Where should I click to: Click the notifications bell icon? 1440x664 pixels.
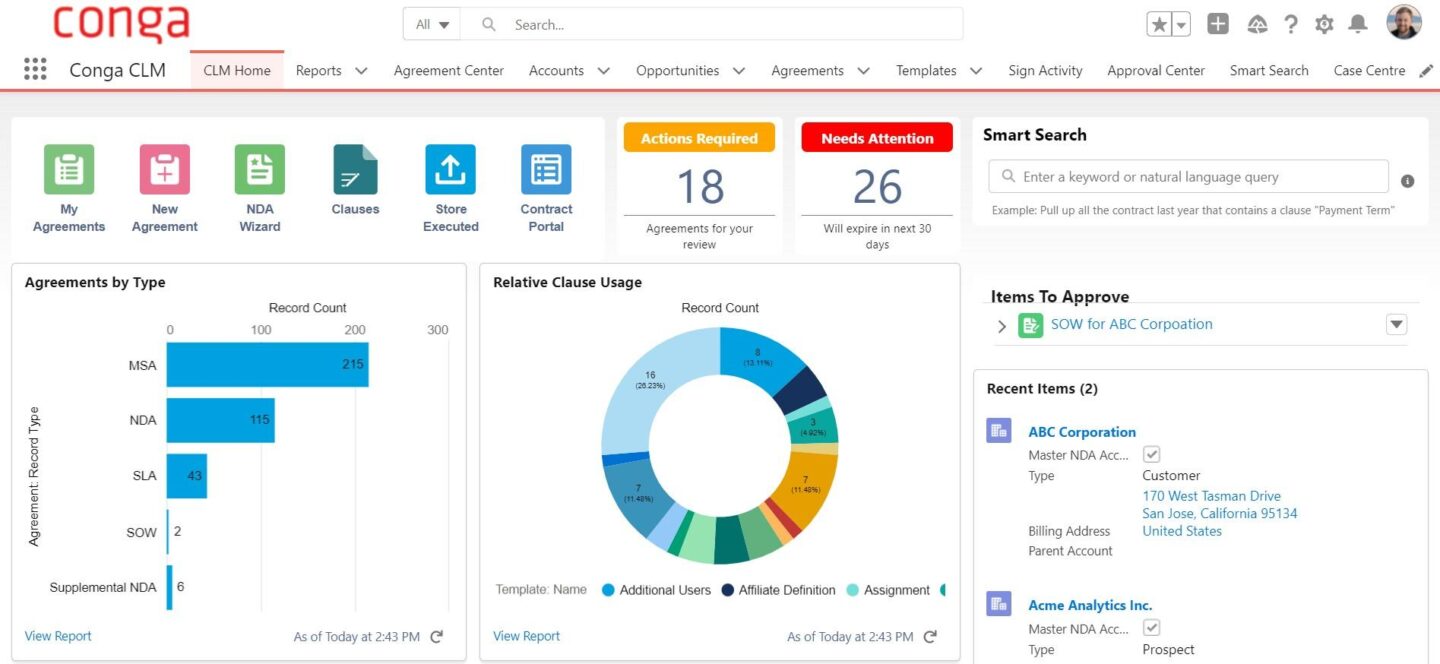1357,24
